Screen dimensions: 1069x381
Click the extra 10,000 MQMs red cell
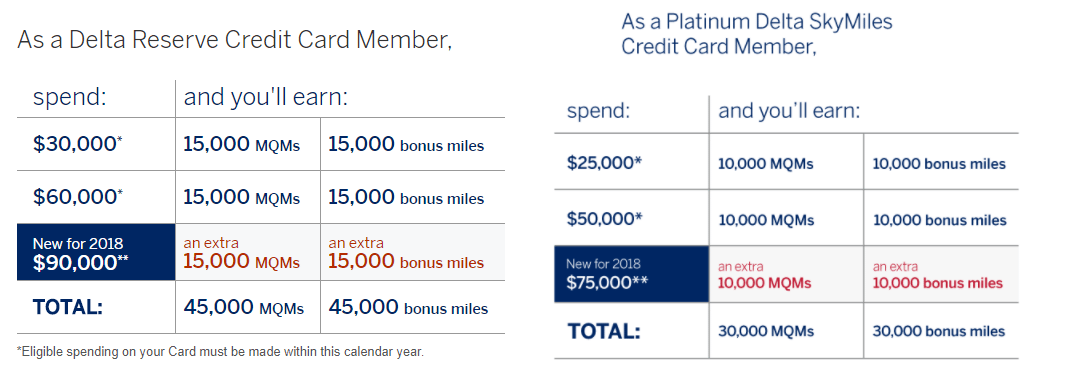pyautogui.click(x=786, y=274)
